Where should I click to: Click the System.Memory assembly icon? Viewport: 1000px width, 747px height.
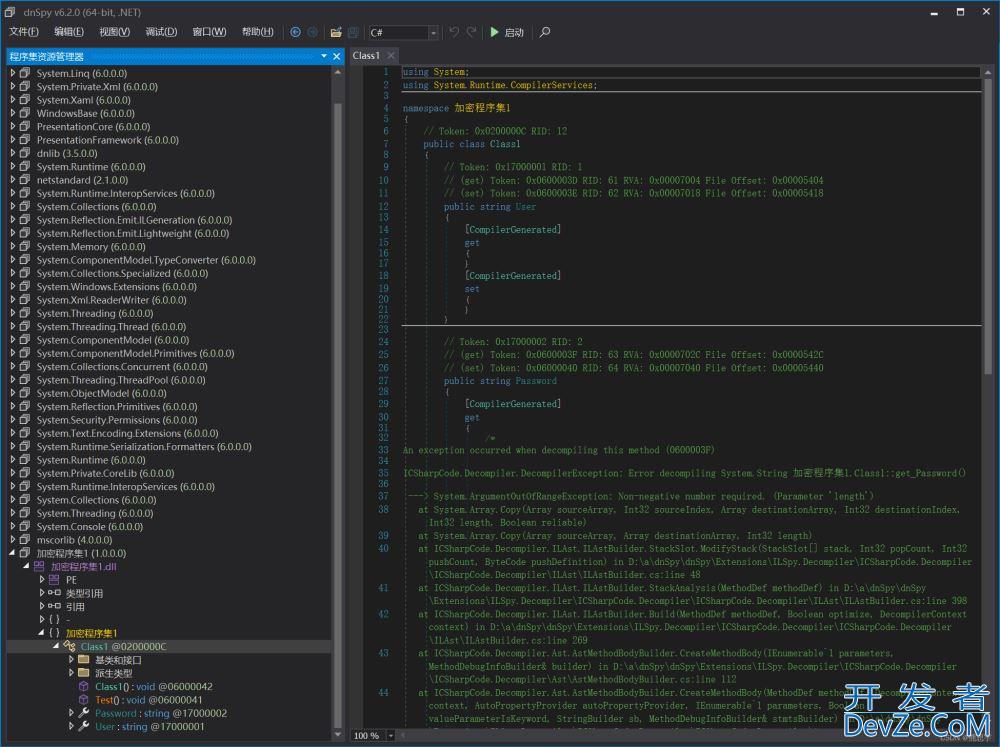(25, 246)
